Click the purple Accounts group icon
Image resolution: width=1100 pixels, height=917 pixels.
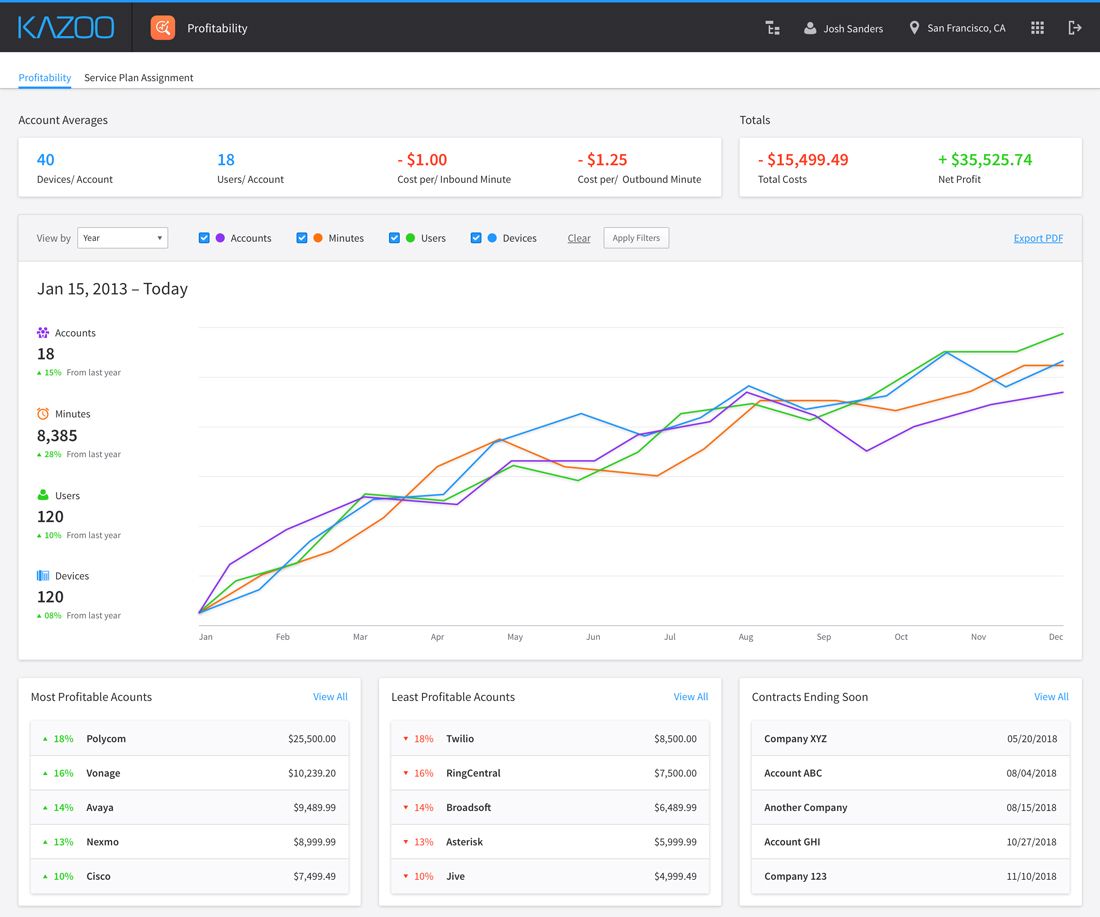pos(43,333)
